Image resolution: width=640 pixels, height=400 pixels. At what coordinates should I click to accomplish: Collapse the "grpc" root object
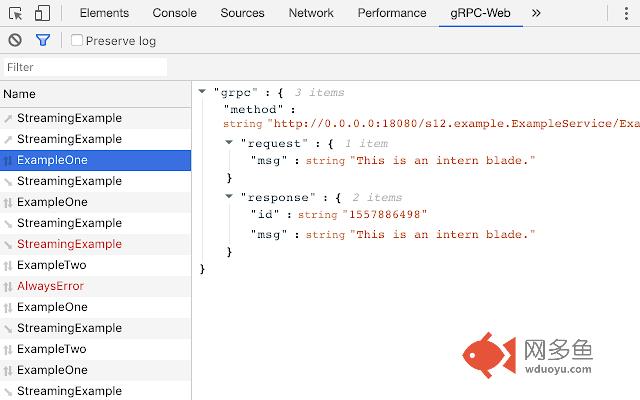point(202,91)
